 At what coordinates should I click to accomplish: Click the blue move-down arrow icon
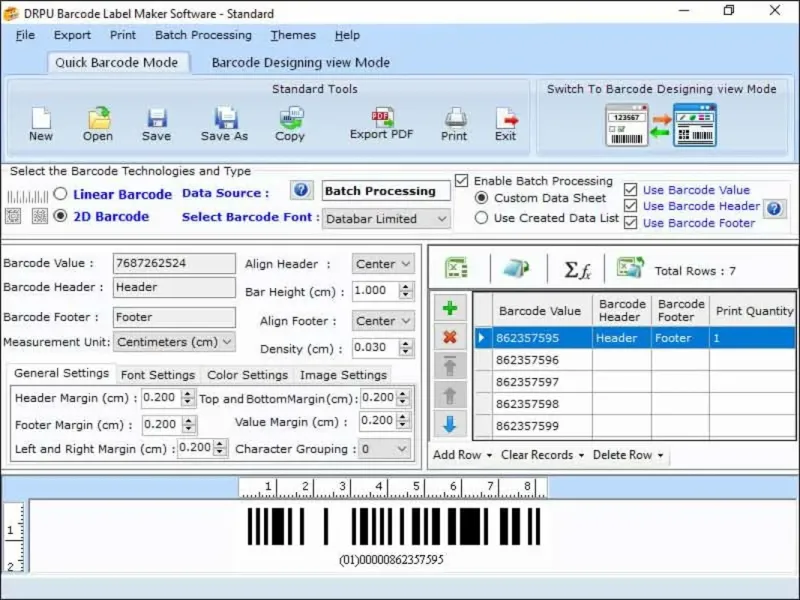coord(450,424)
